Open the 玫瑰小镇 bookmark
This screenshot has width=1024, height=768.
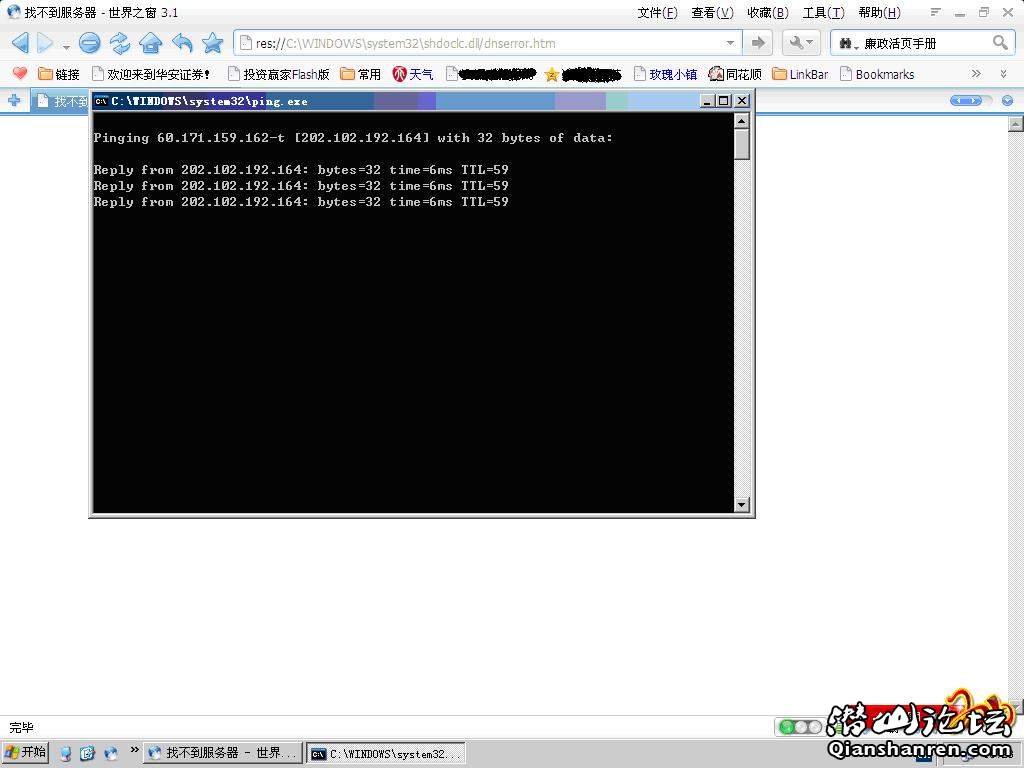(x=665, y=74)
